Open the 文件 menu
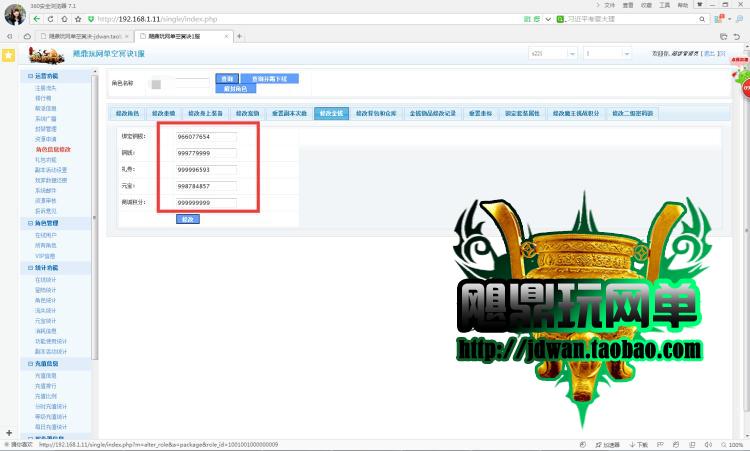This screenshot has width=750, height=451. click(x=609, y=5)
